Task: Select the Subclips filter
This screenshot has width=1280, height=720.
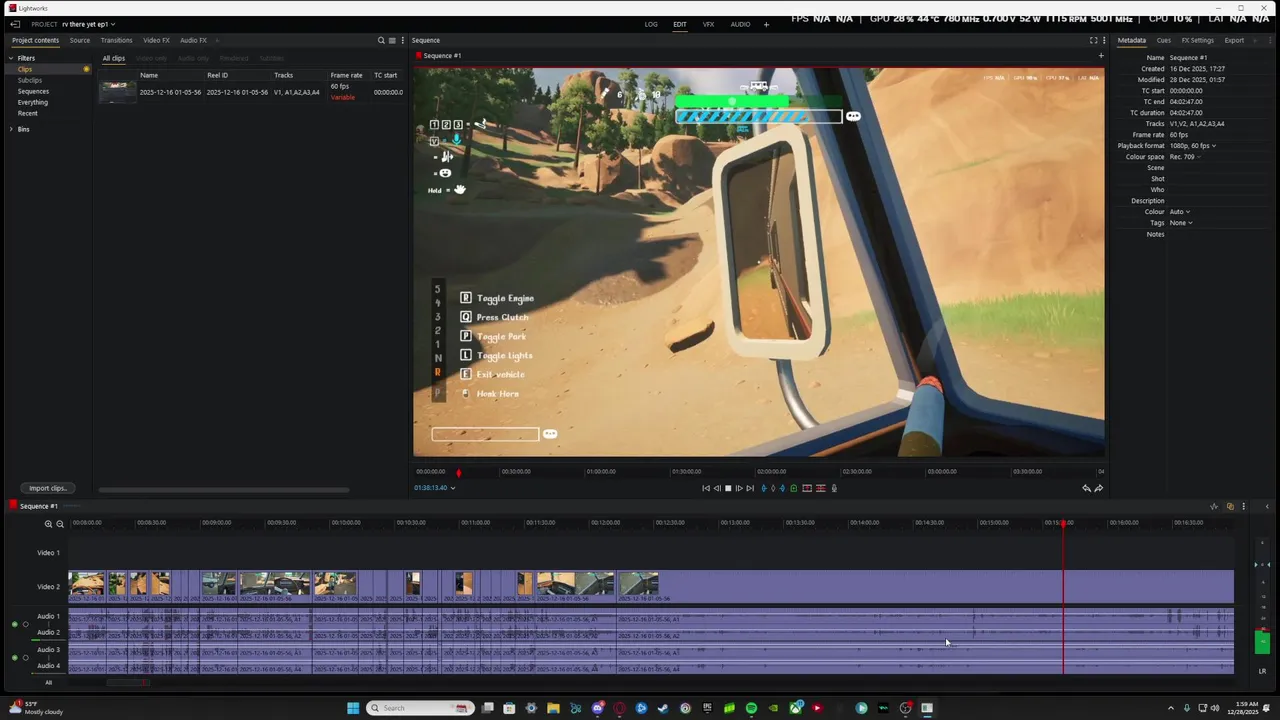Action: click(x=29, y=80)
